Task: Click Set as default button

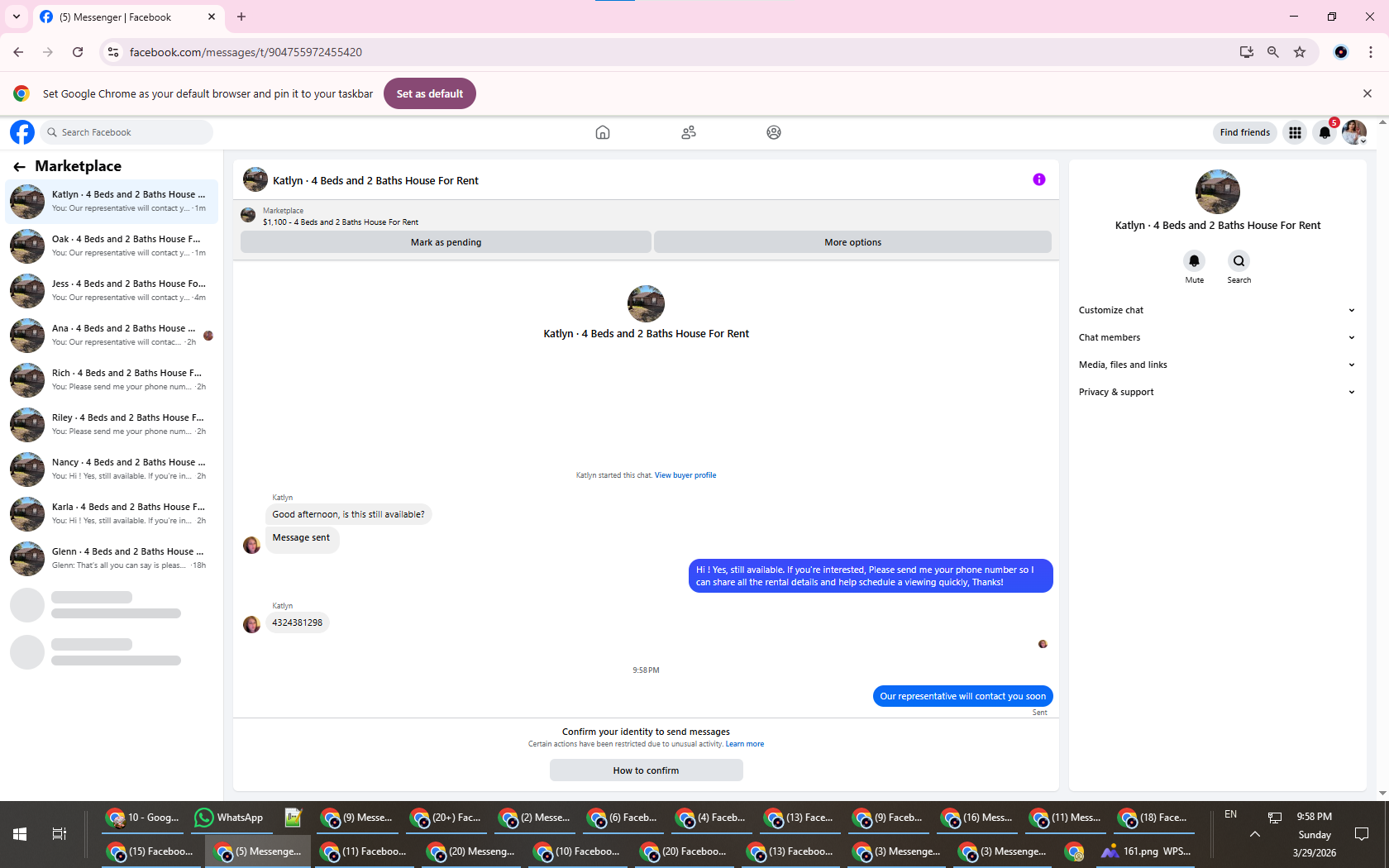Action: pyautogui.click(x=430, y=93)
